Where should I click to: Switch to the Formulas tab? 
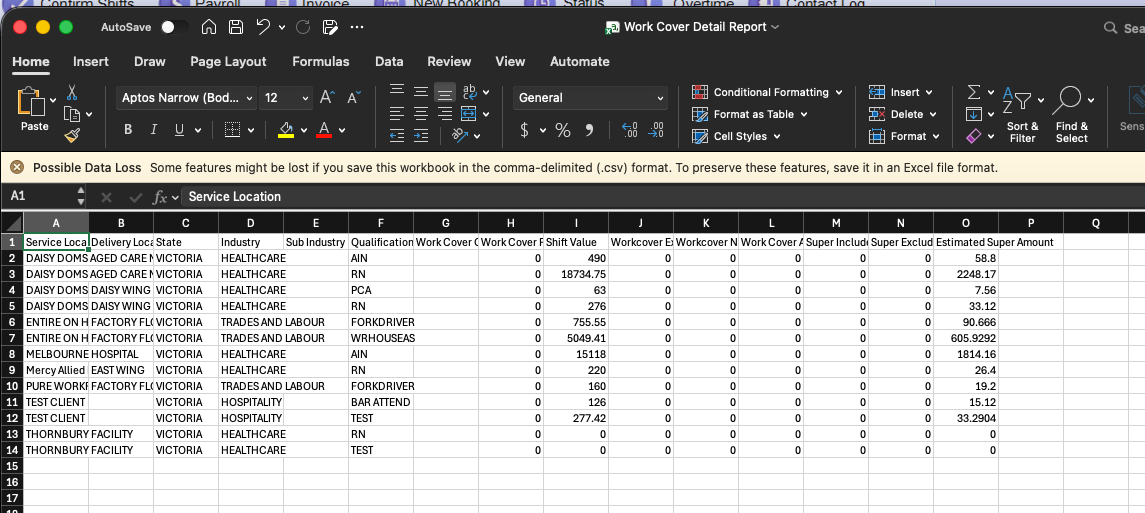pos(320,62)
